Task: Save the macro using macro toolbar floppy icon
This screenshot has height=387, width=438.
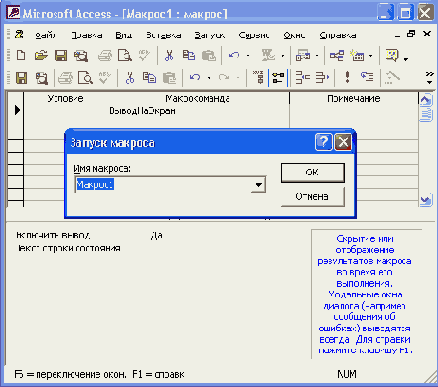Action: pyautogui.click(x=21, y=78)
